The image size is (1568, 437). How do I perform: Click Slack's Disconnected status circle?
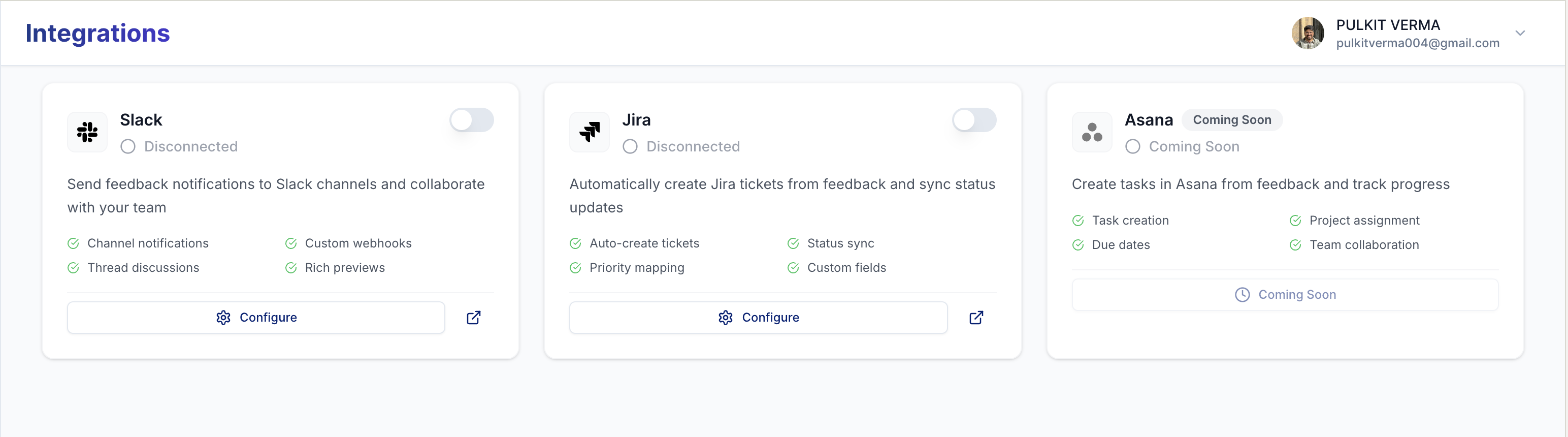coord(128,147)
